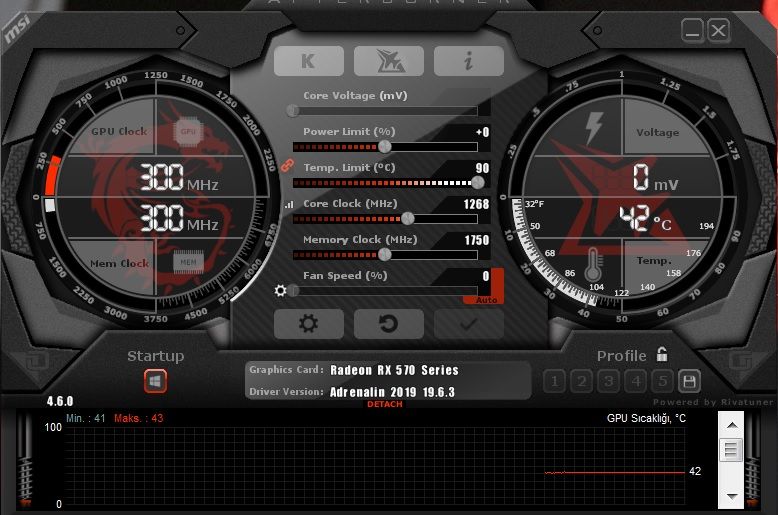The image size is (778, 515).
Task: Click the GPU Clock 300 MHz readout
Action: [179, 178]
